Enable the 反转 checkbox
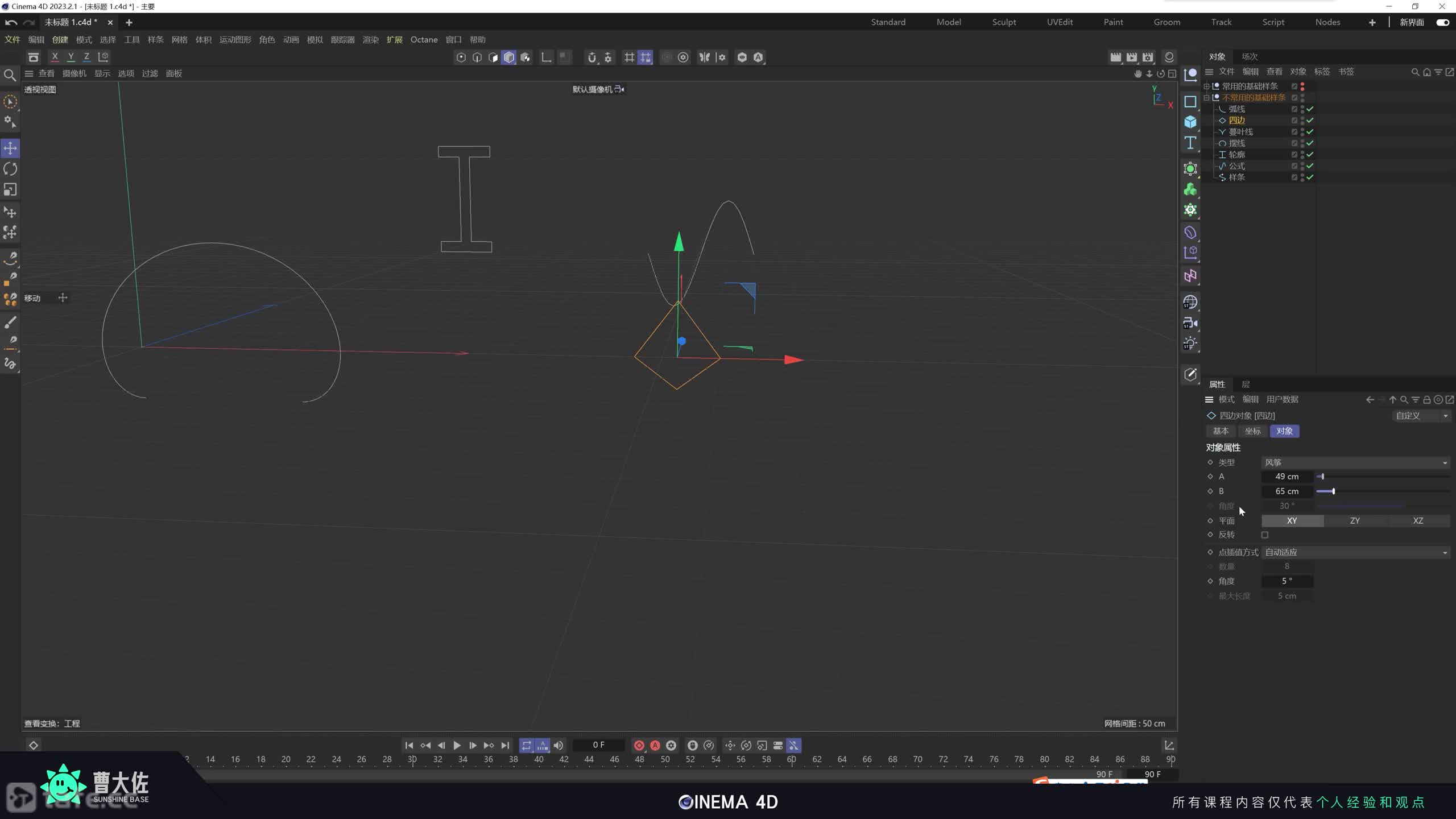Screen dimensions: 1456x819 point(1265,535)
